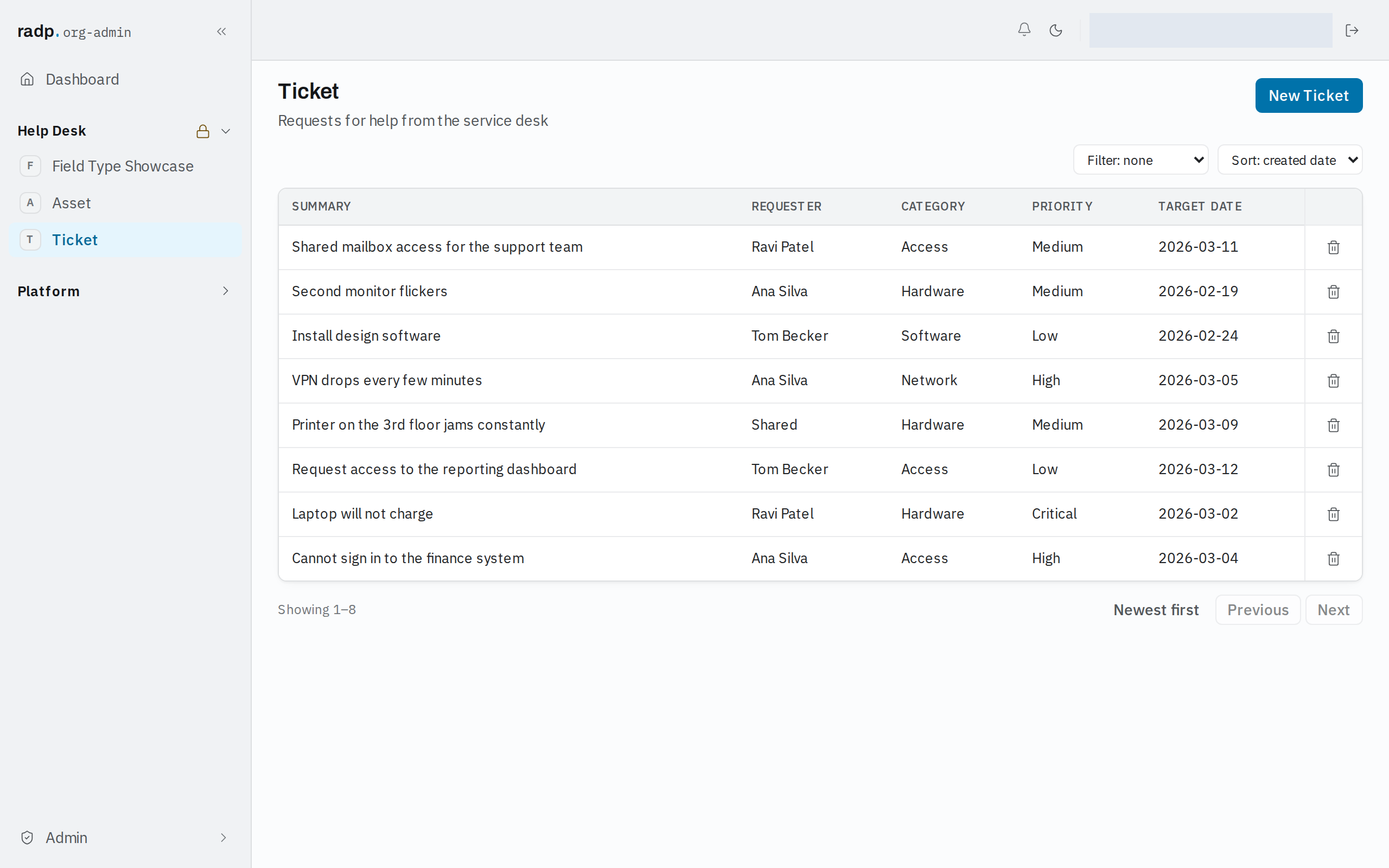Viewport: 1389px width, 868px height.
Task: Delete the Laptop will not charge ticket
Action: click(x=1333, y=514)
